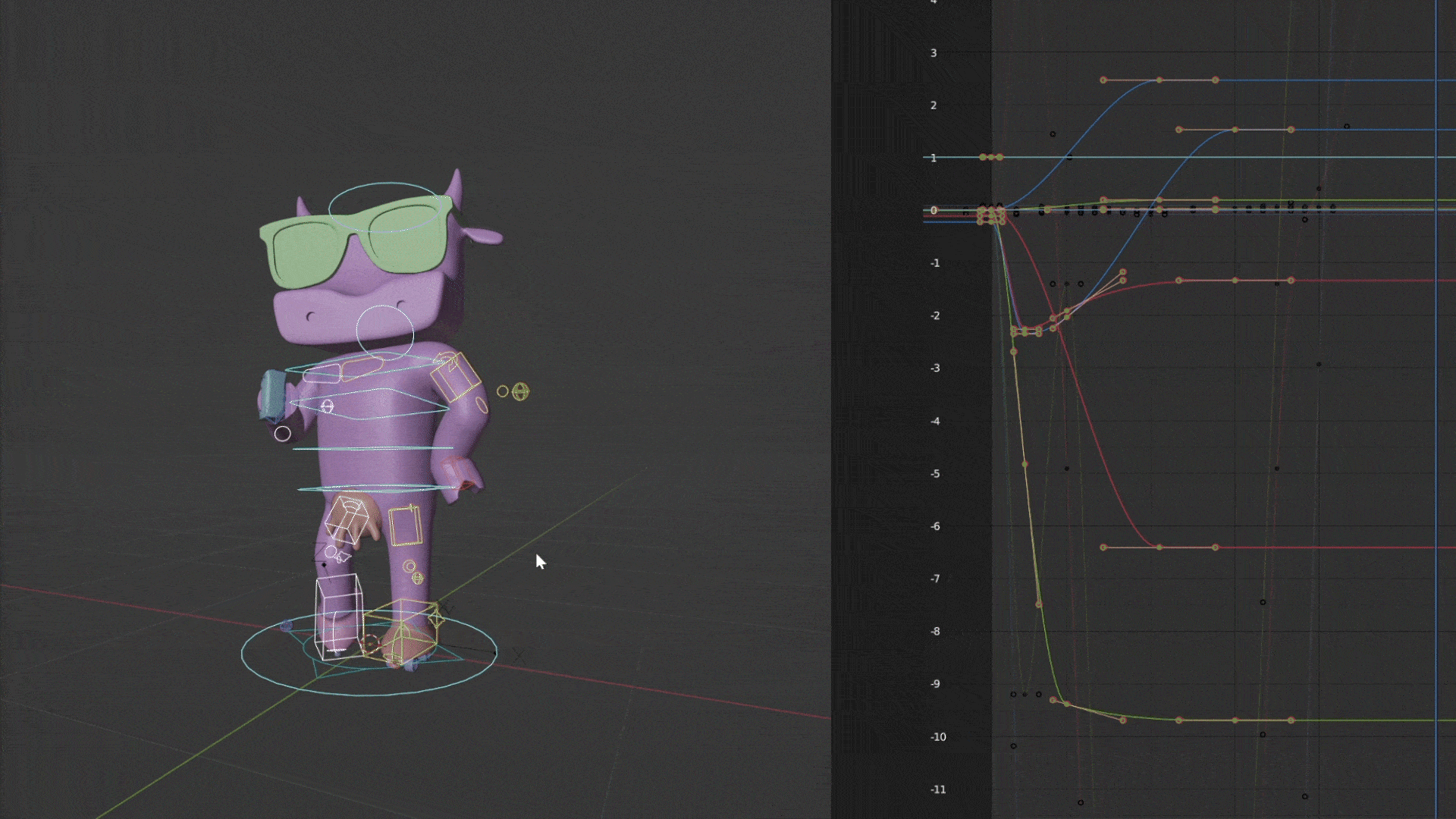
Task: Select the white circle neck control
Action: [384, 332]
